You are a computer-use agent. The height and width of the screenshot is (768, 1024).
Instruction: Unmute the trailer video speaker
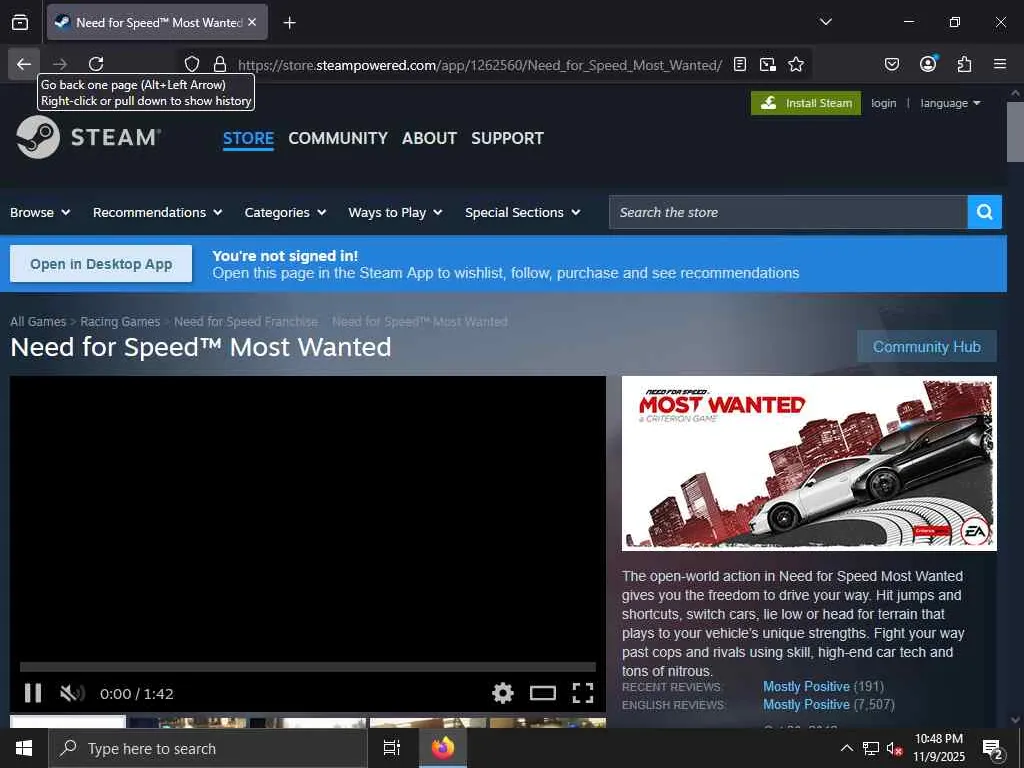click(72, 693)
